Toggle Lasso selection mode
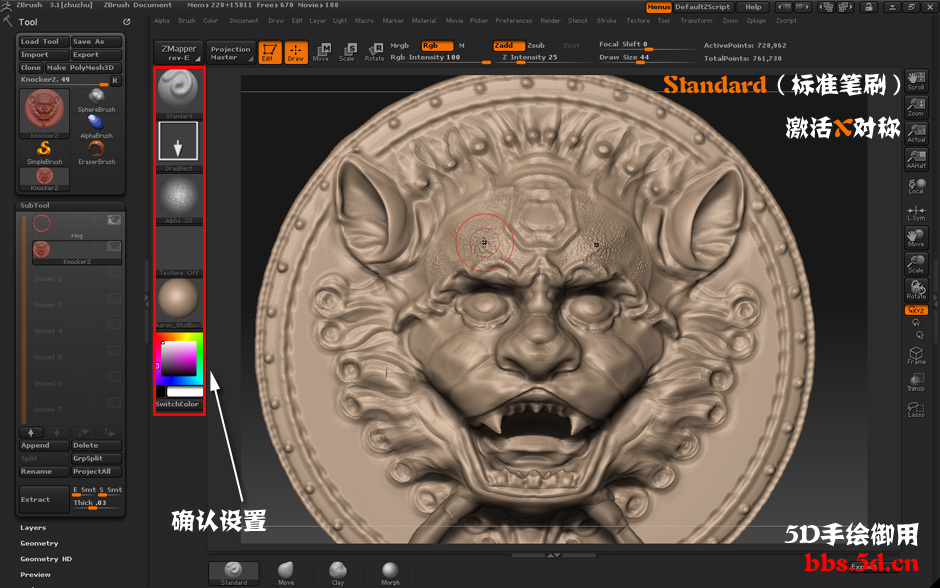940x588 pixels. pos(916,408)
